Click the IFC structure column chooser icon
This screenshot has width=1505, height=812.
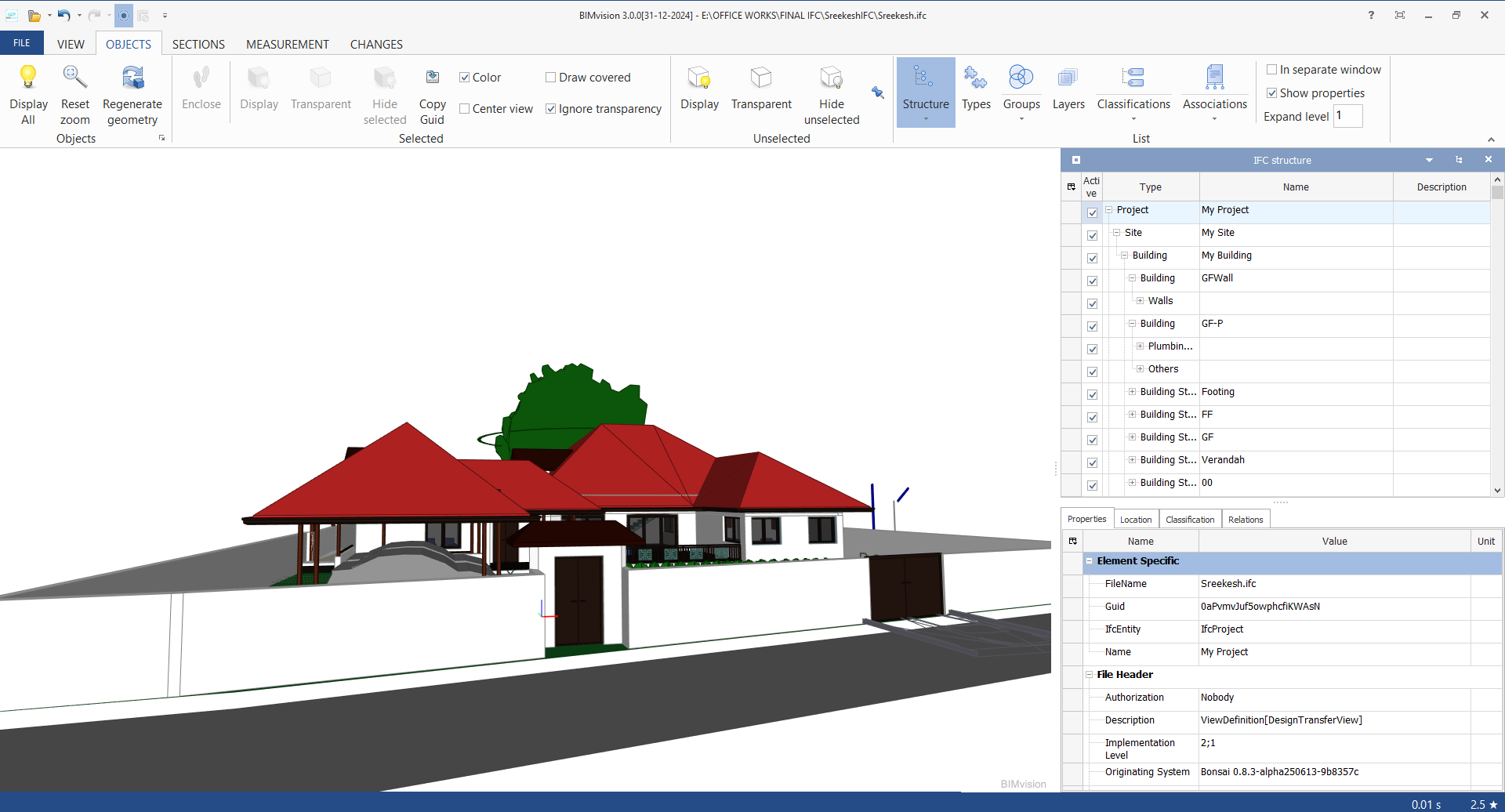(1071, 187)
